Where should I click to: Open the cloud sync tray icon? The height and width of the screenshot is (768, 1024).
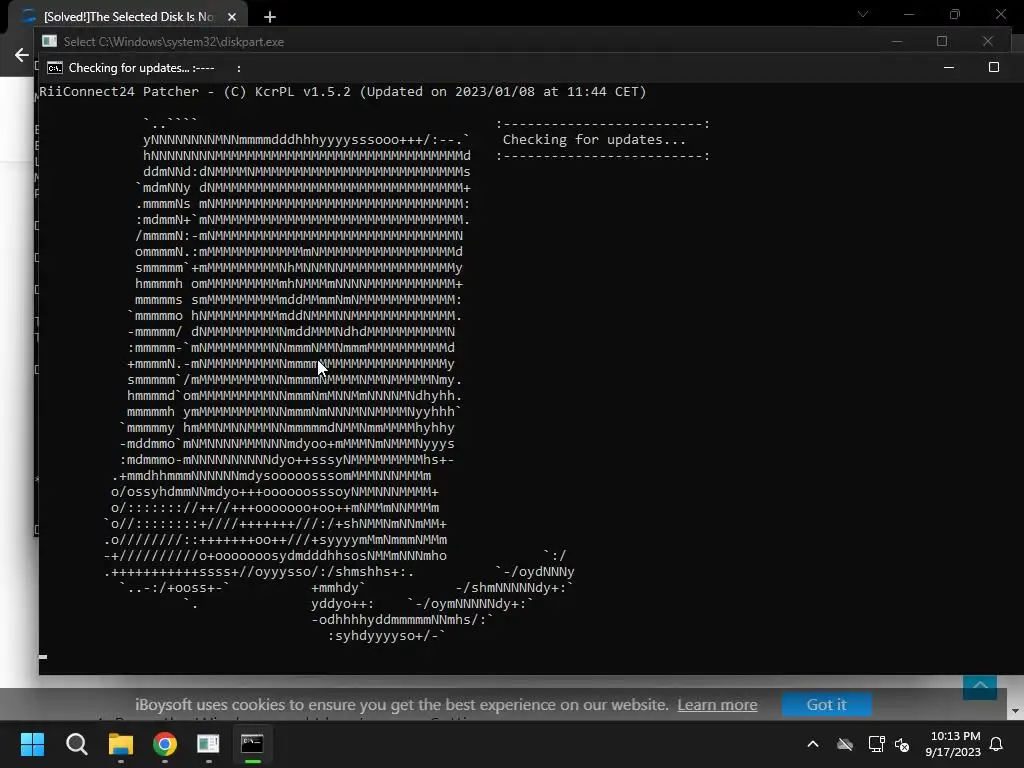(x=845, y=744)
